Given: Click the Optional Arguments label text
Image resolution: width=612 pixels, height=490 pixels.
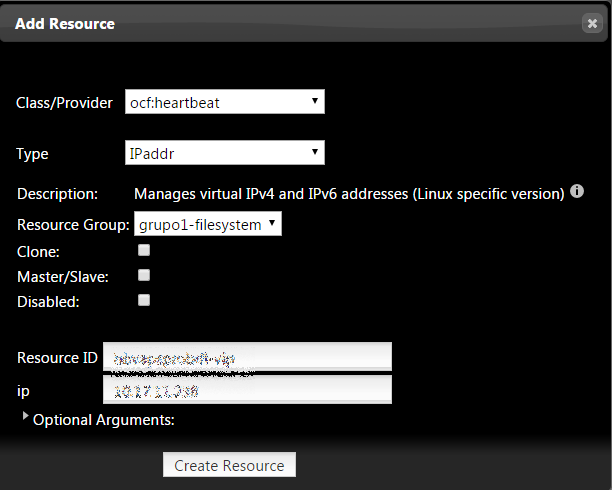Looking at the screenshot, I should tap(104, 420).
